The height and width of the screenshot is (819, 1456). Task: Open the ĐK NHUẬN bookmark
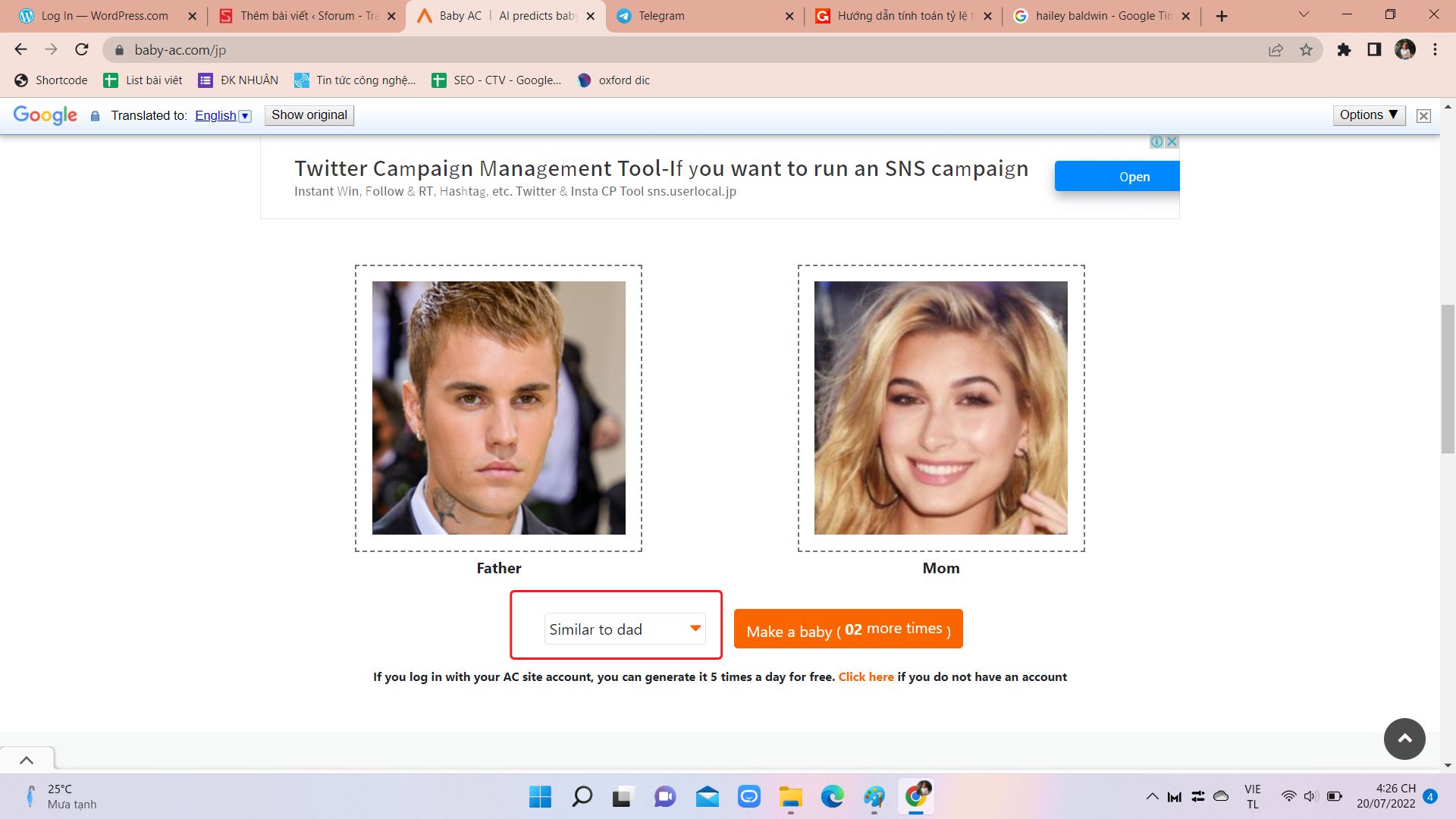238,80
